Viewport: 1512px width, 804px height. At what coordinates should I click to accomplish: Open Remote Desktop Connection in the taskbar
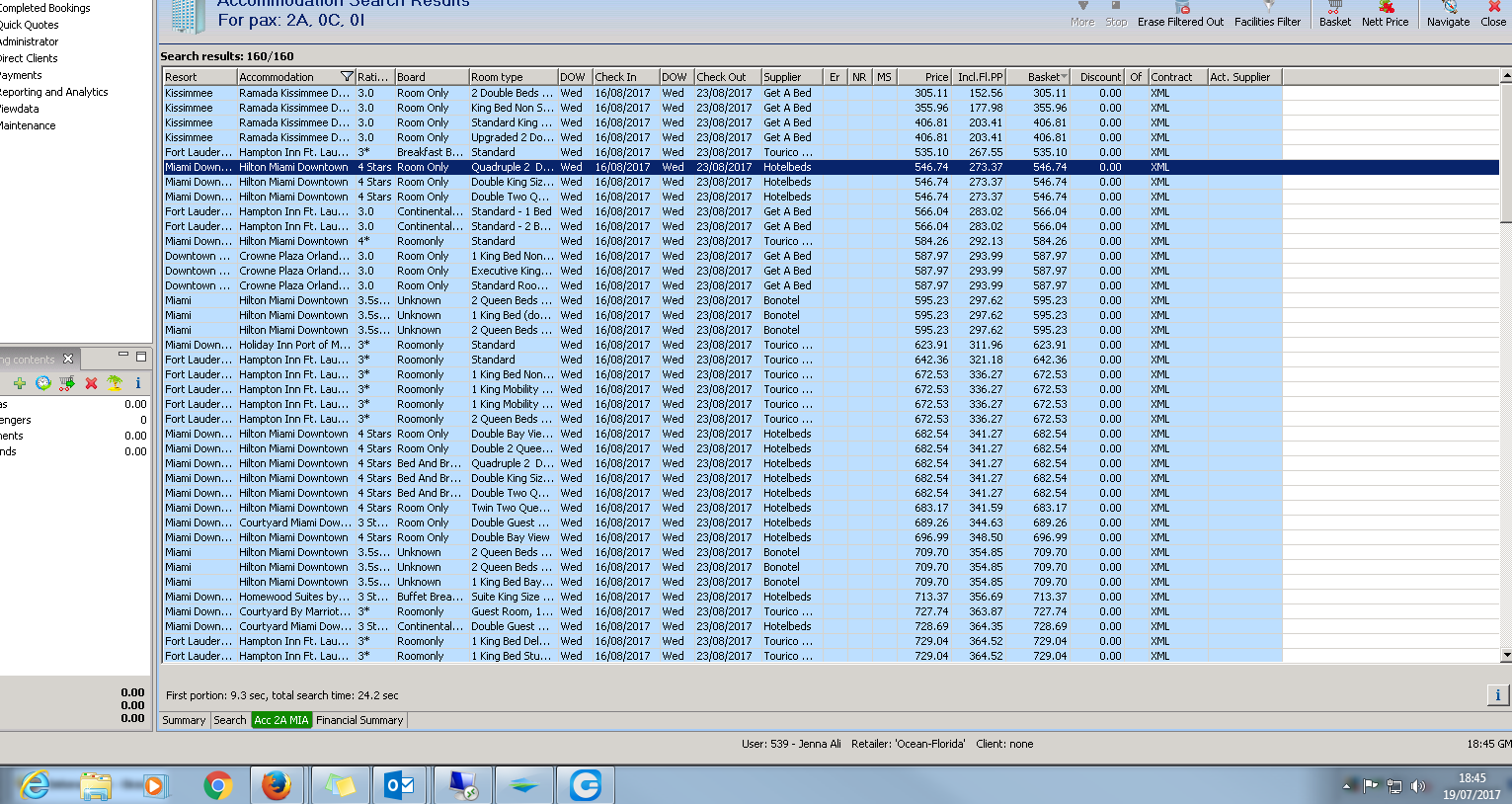pos(462,786)
